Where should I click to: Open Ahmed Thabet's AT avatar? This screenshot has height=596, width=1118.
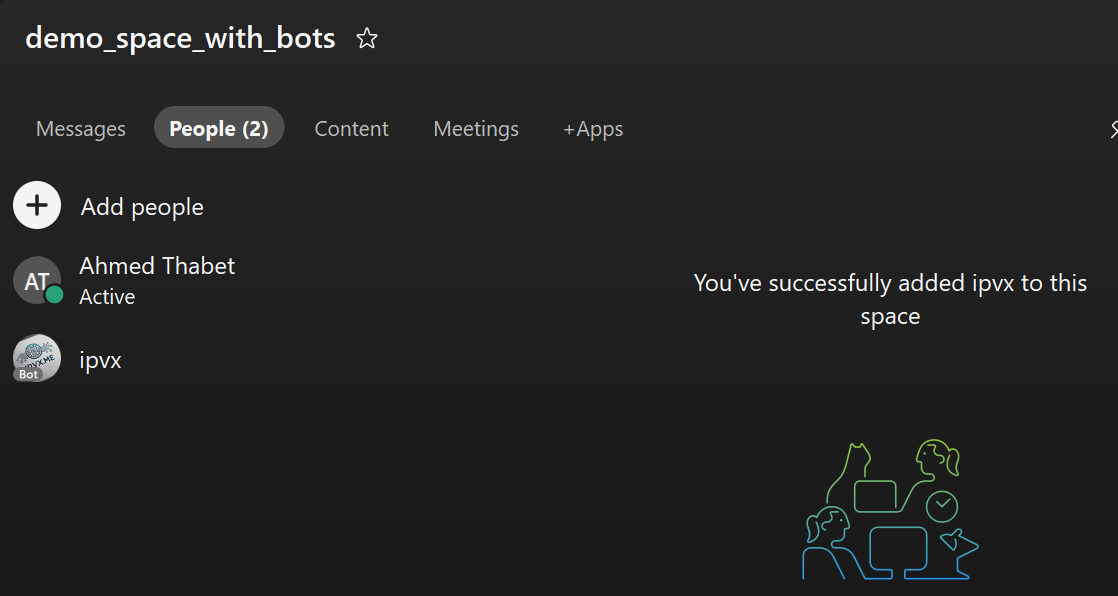[35, 281]
